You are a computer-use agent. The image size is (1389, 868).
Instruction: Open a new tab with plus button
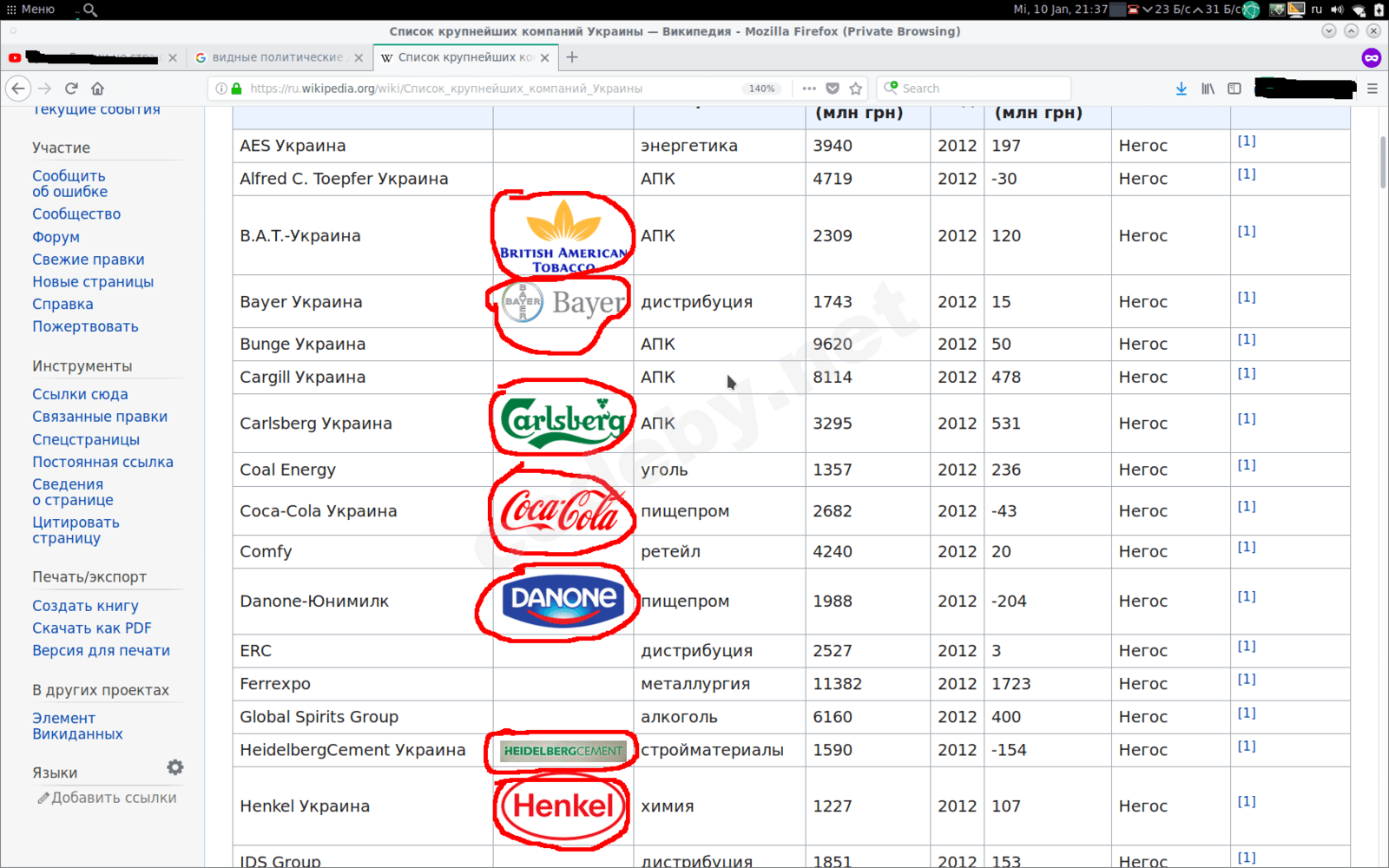[572, 57]
